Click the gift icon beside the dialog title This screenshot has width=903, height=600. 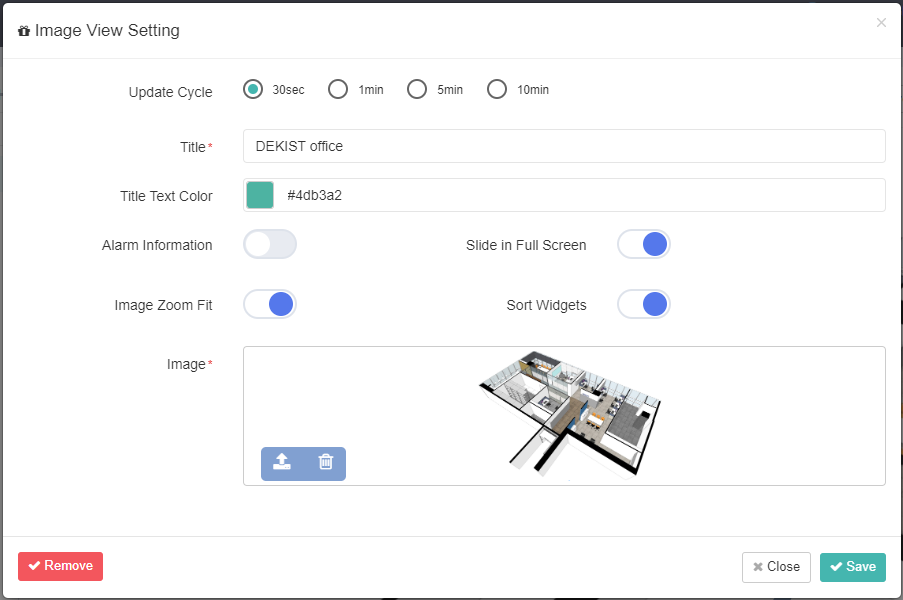pyautogui.click(x=24, y=31)
